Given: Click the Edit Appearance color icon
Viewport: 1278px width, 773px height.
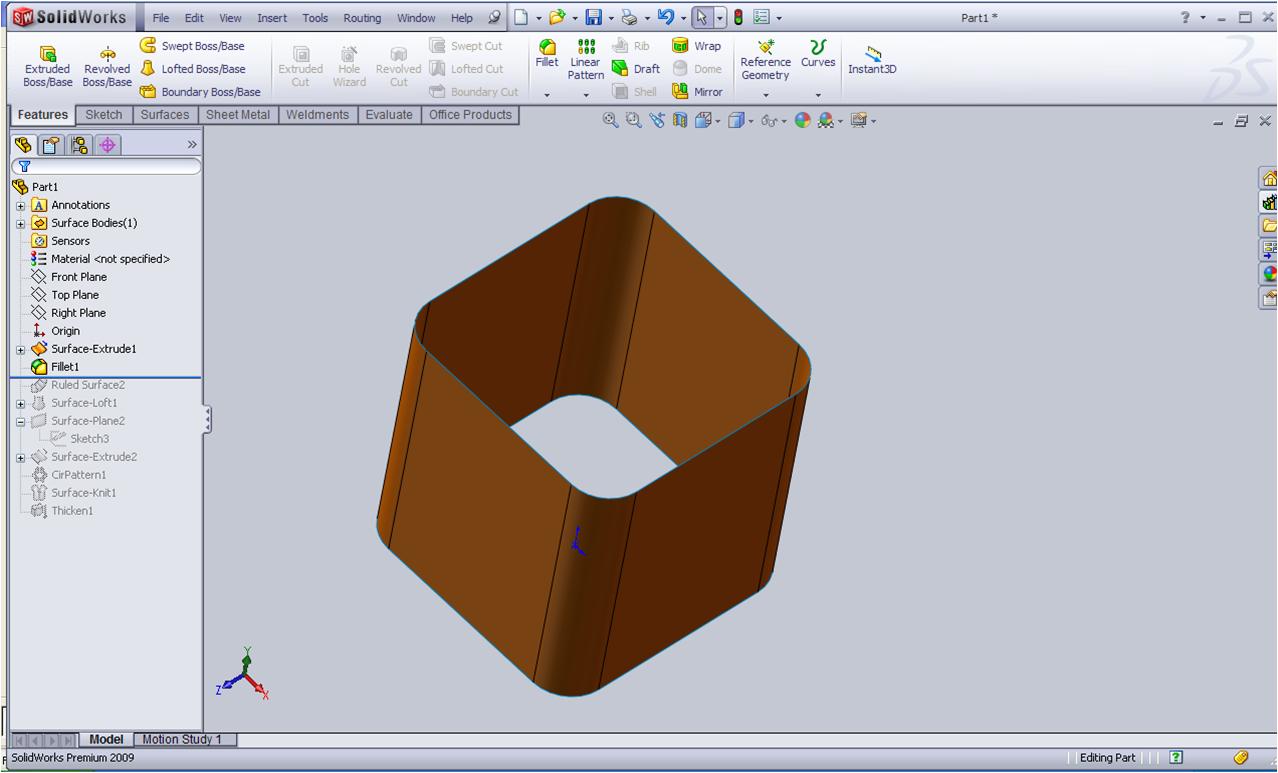Looking at the screenshot, I should (803, 120).
